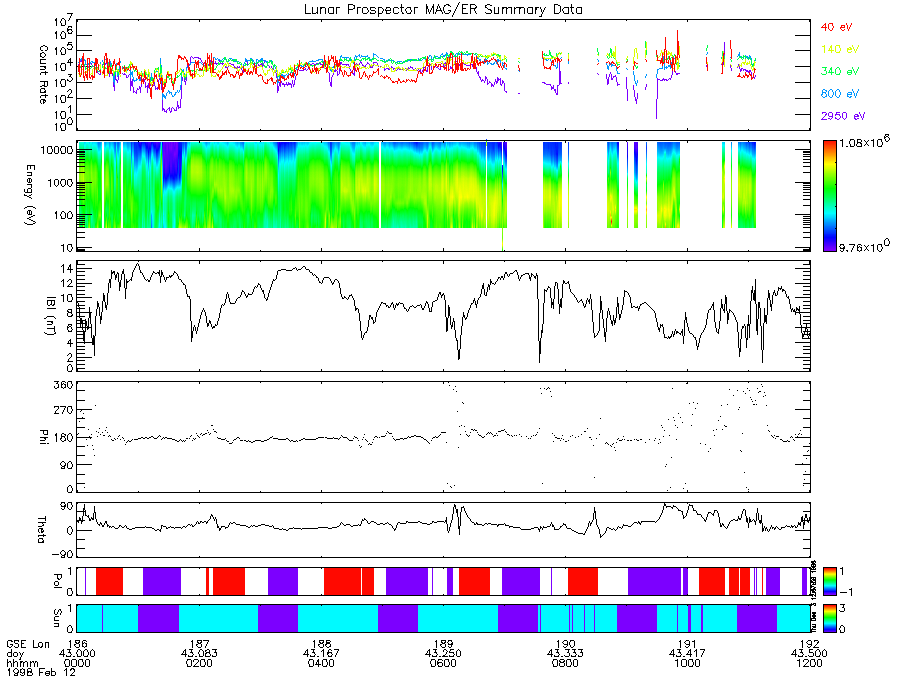900x700 pixels.
Task: Click the day-of-year value "43.333"
Action: [x=565, y=654]
